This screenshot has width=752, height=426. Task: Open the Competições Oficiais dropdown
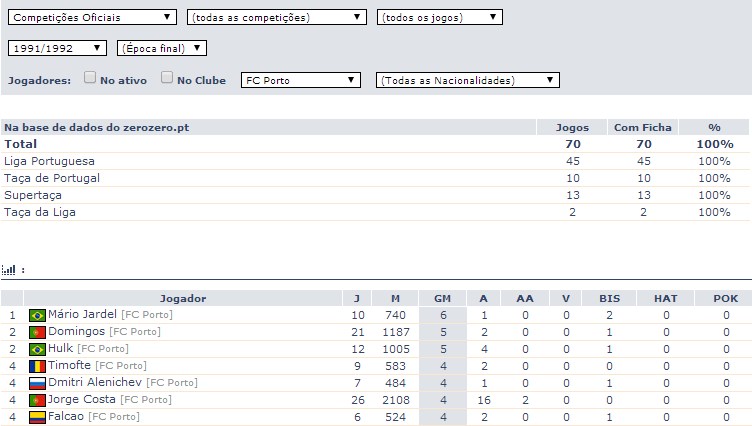91,17
